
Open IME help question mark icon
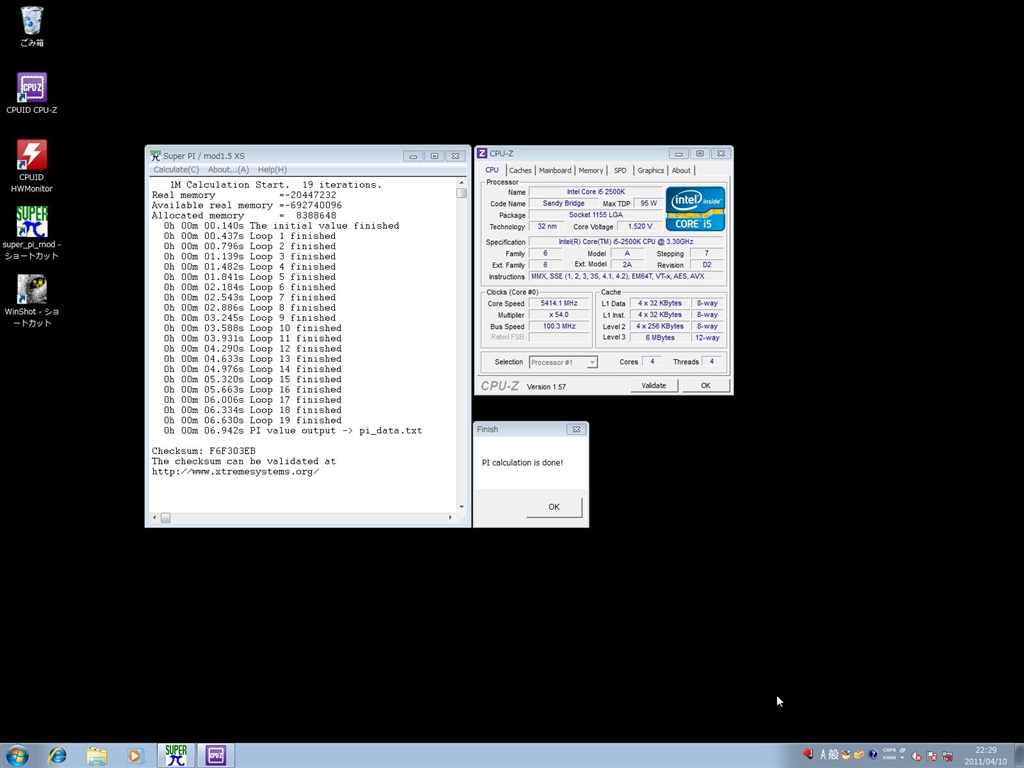872,754
